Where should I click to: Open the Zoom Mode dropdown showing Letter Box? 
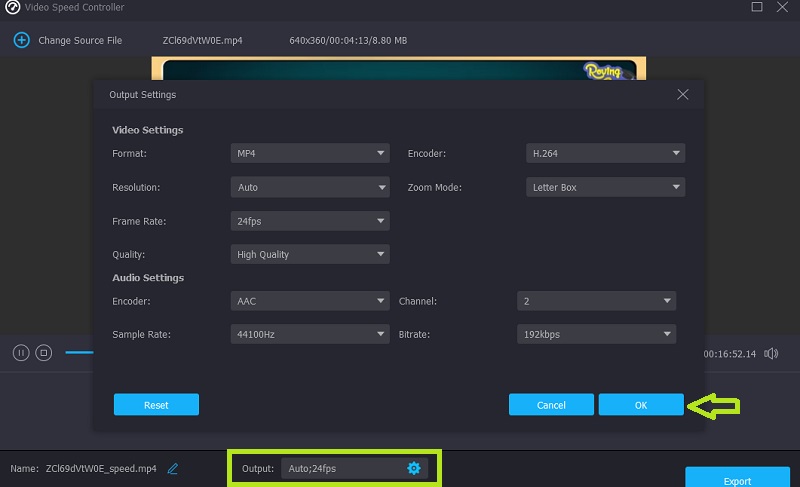click(605, 187)
